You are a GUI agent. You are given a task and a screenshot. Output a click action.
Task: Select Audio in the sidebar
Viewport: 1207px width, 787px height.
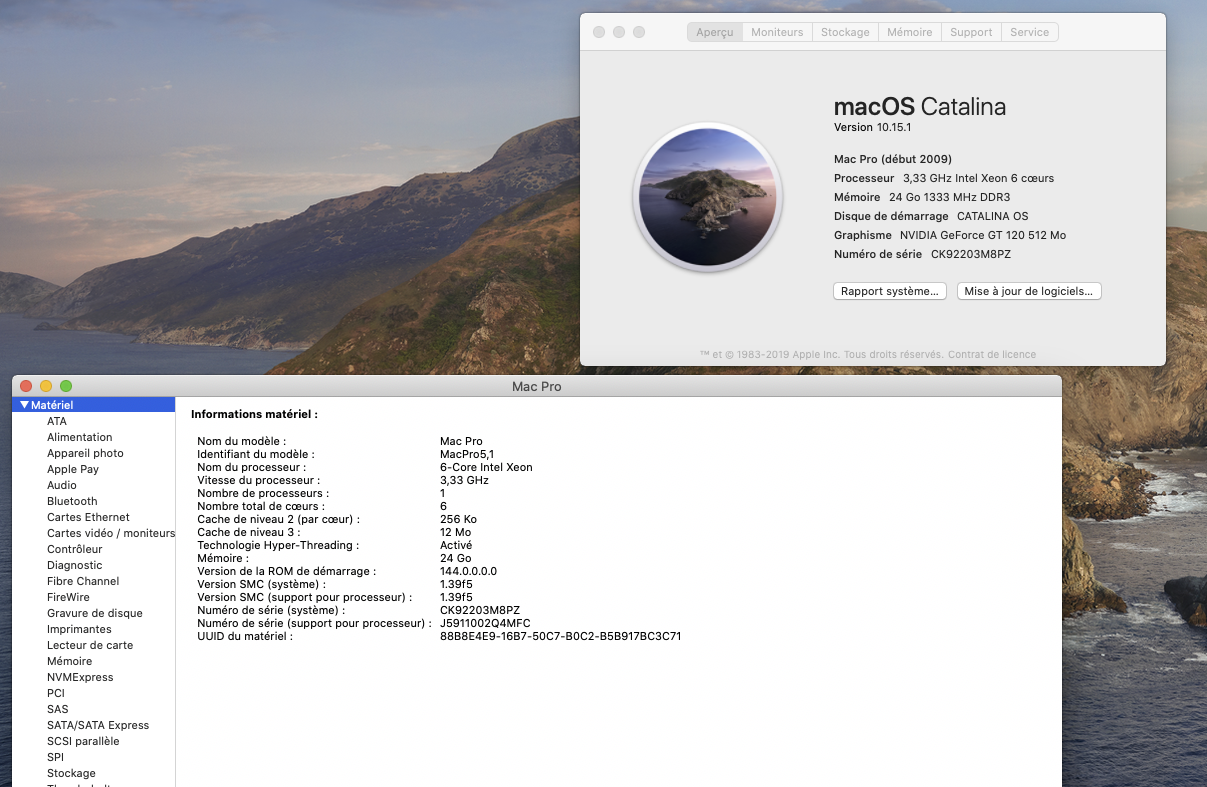pyautogui.click(x=62, y=485)
